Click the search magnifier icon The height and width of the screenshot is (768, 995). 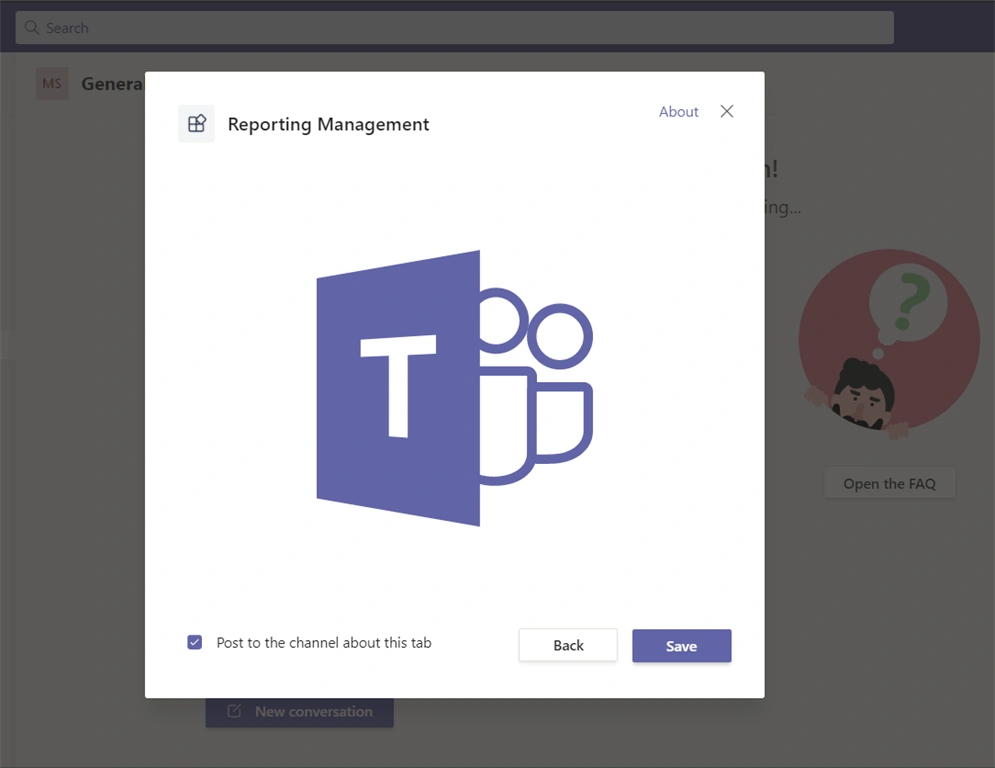[32, 27]
